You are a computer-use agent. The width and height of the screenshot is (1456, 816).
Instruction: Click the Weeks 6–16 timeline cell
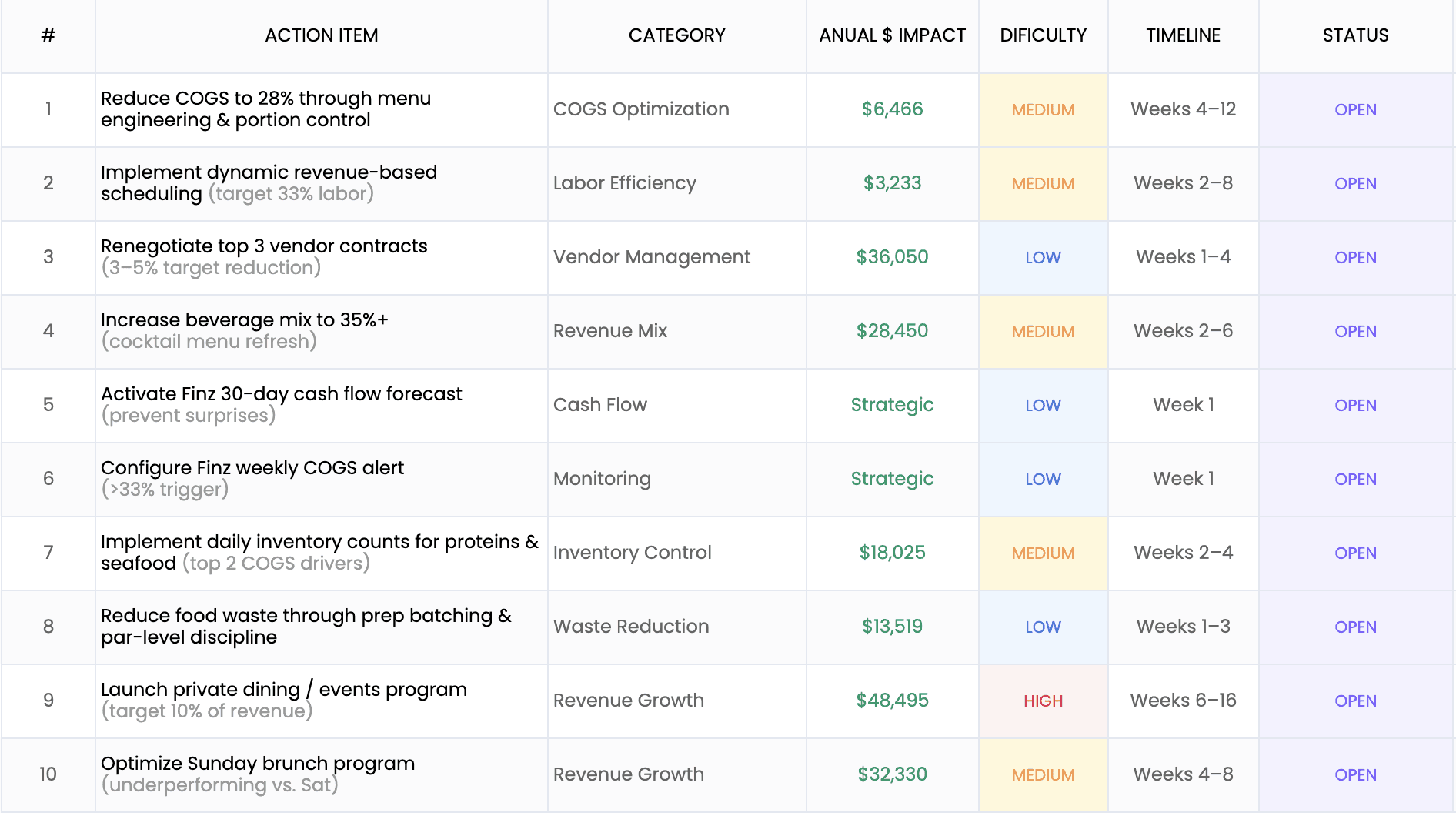[x=1183, y=701]
